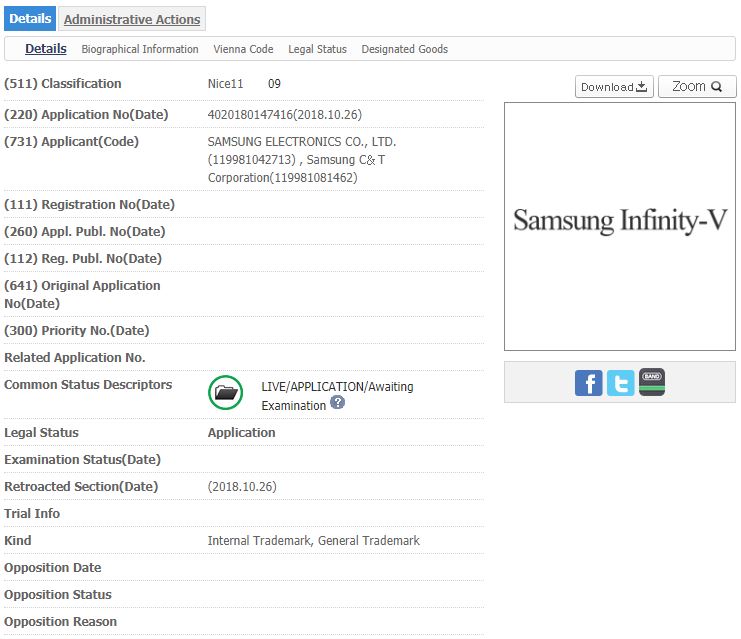This screenshot has height=639, width=741.
Task: Select application number 4020180147416(2018.10.26)
Action: (285, 115)
